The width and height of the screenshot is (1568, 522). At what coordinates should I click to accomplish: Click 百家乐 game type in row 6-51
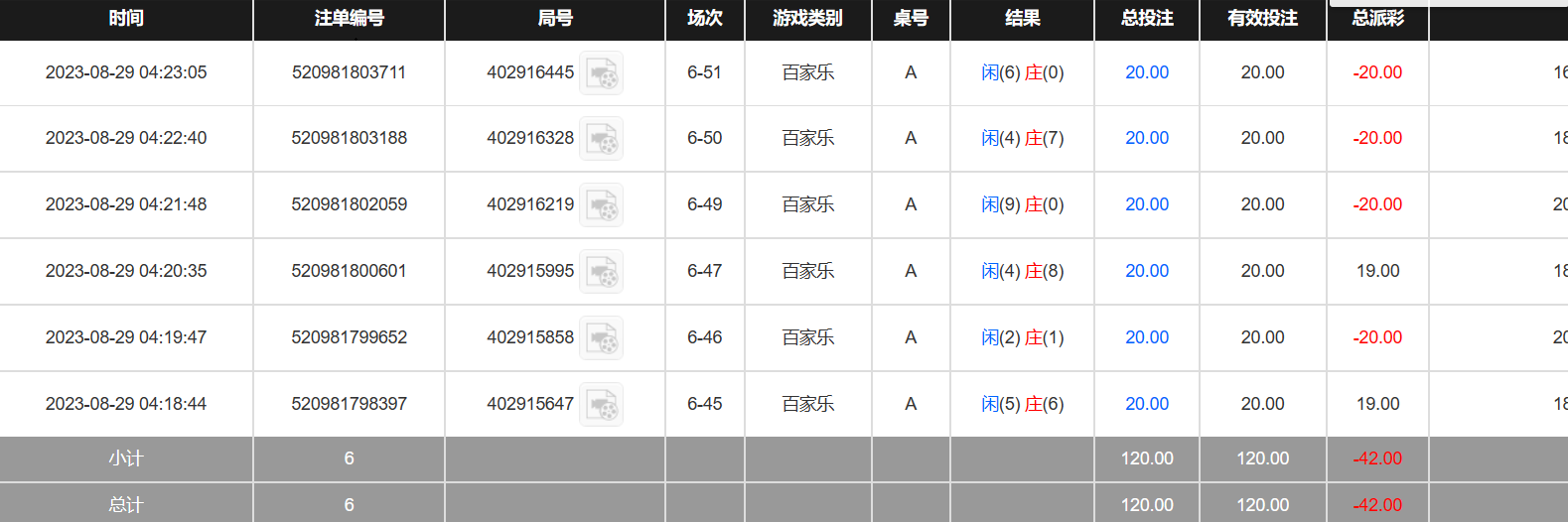pos(807,72)
